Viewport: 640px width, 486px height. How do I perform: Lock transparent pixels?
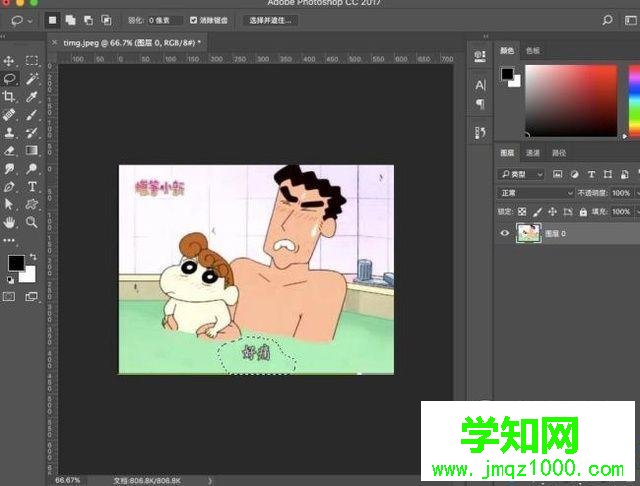[x=522, y=211]
